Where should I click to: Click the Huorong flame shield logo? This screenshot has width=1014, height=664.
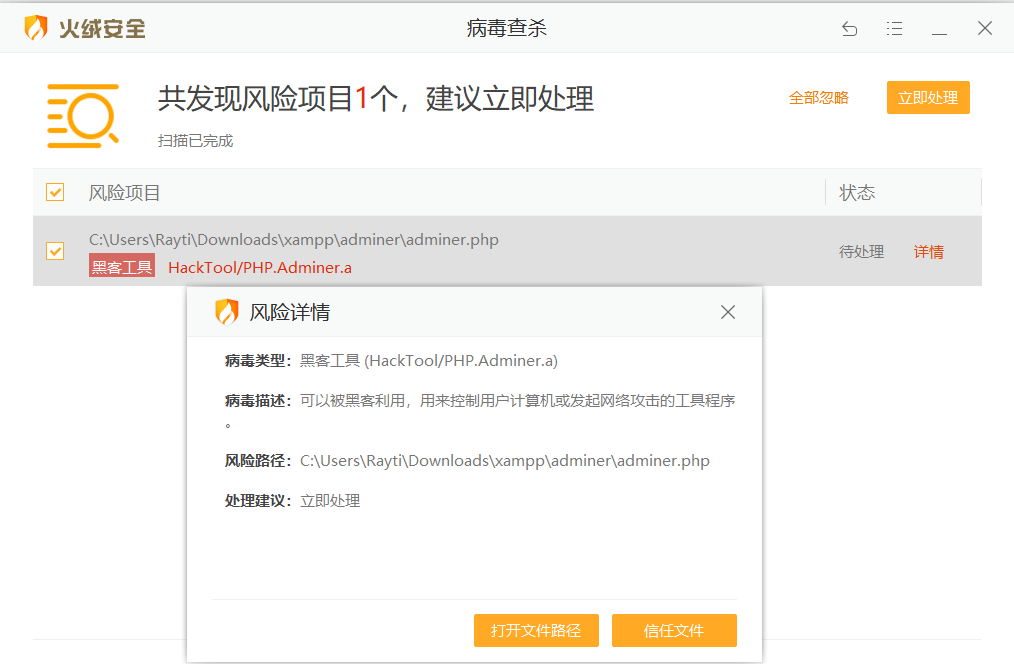(36, 28)
